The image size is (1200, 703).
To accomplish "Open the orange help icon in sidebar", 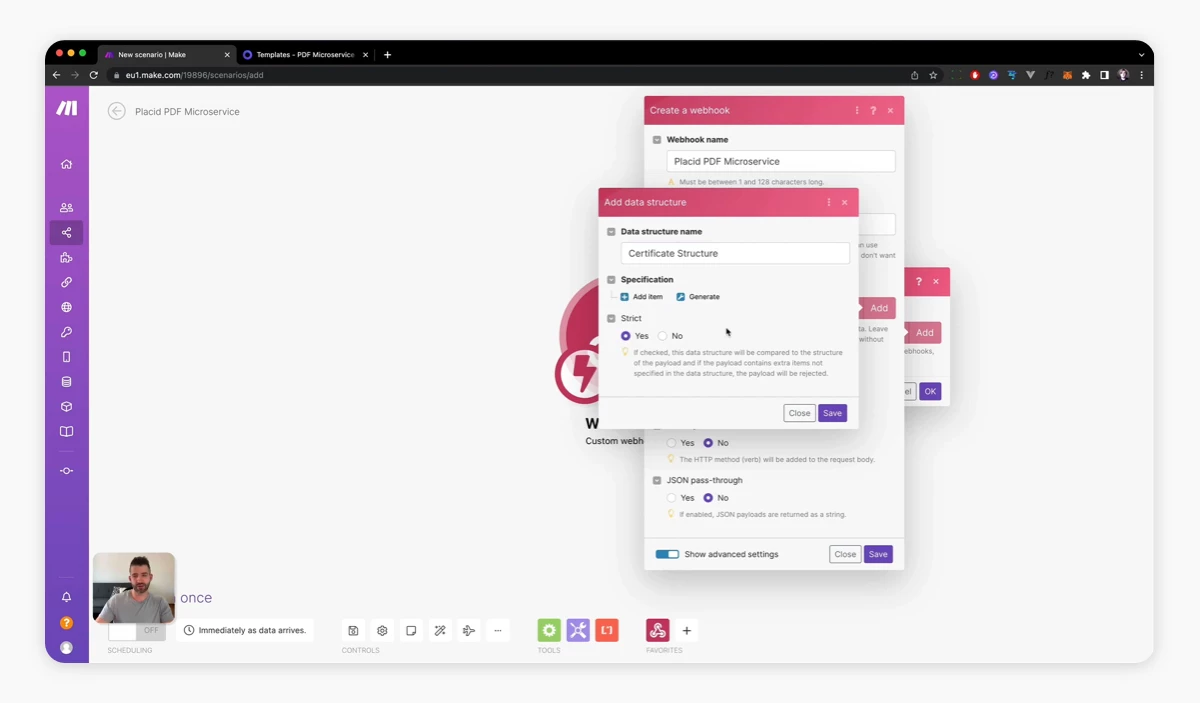I will 66,622.
